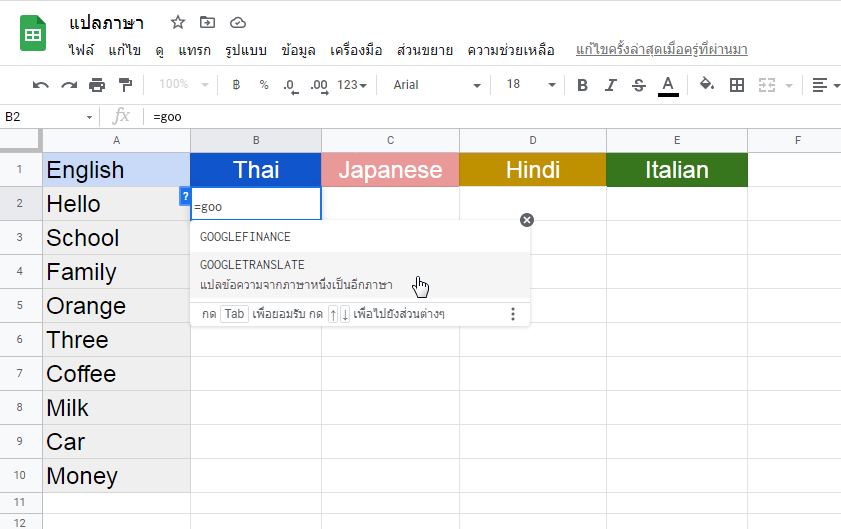Click the select all corner box

tap(20, 140)
